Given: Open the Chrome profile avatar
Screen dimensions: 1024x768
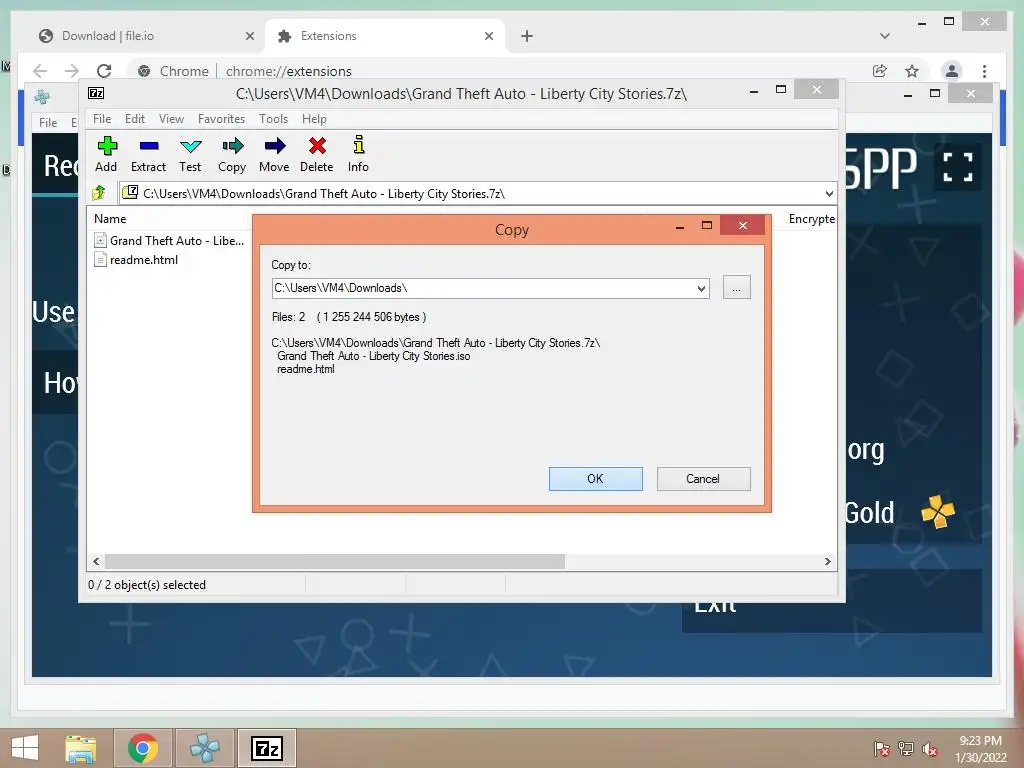Looking at the screenshot, I should pos(952,71).
